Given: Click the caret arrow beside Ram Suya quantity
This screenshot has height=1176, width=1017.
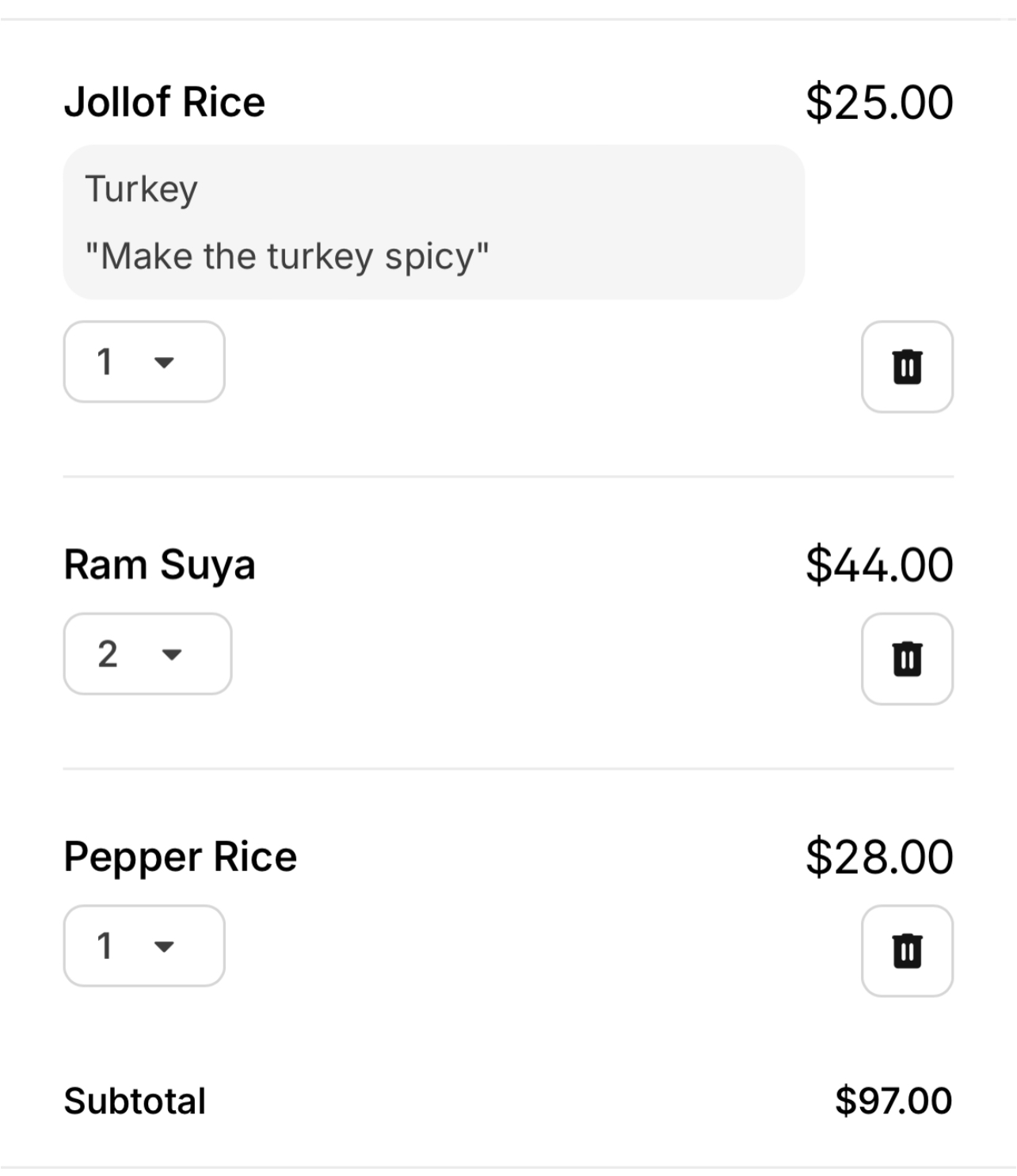Looking at the screenshot, I should 172,654.
